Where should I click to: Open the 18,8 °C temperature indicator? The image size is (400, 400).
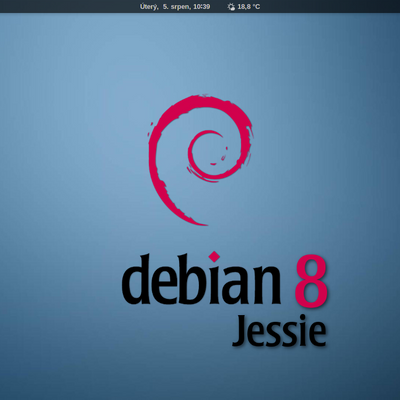pos(249,7)
